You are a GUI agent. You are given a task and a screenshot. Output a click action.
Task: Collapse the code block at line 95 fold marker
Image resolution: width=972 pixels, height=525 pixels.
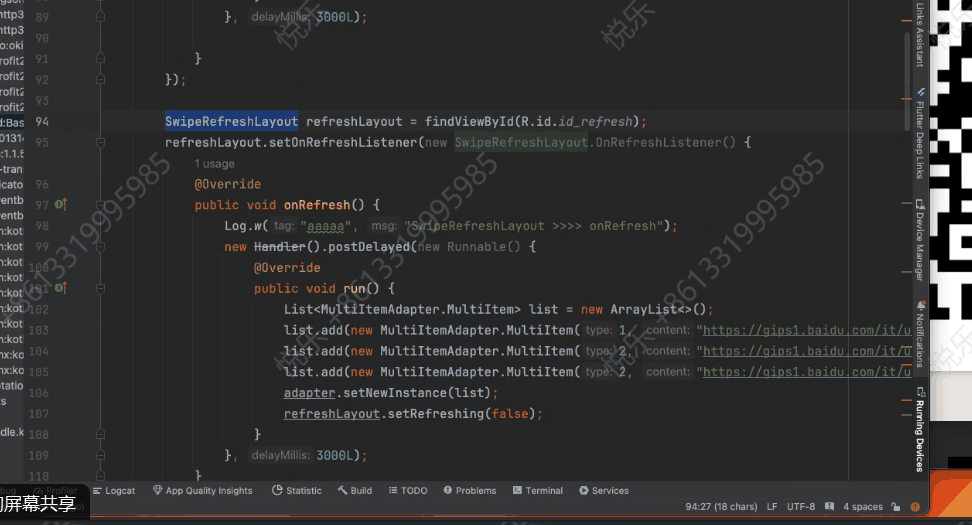tap(100, 143)
